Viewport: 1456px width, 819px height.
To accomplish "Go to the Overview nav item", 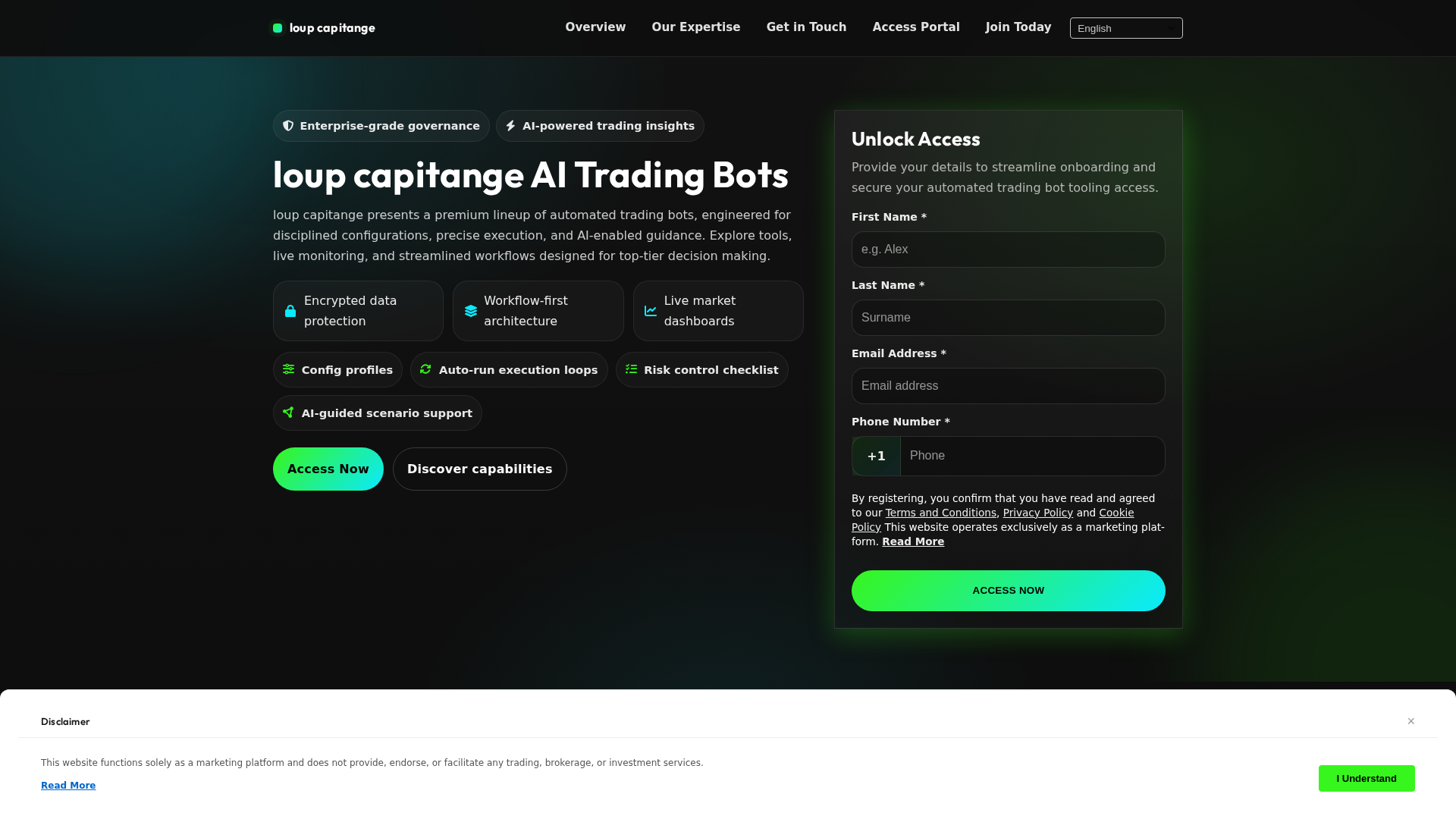I will point(595,27).
